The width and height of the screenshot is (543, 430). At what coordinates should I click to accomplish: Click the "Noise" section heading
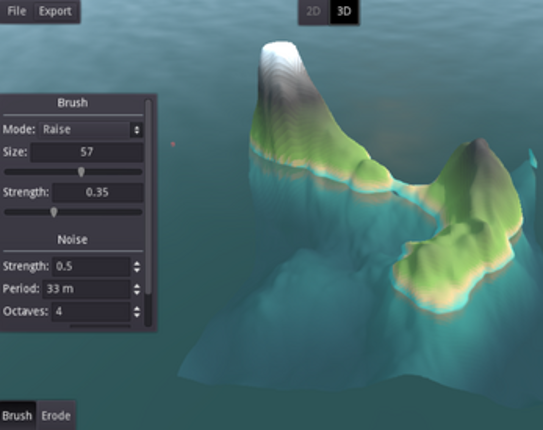point(72,240)
